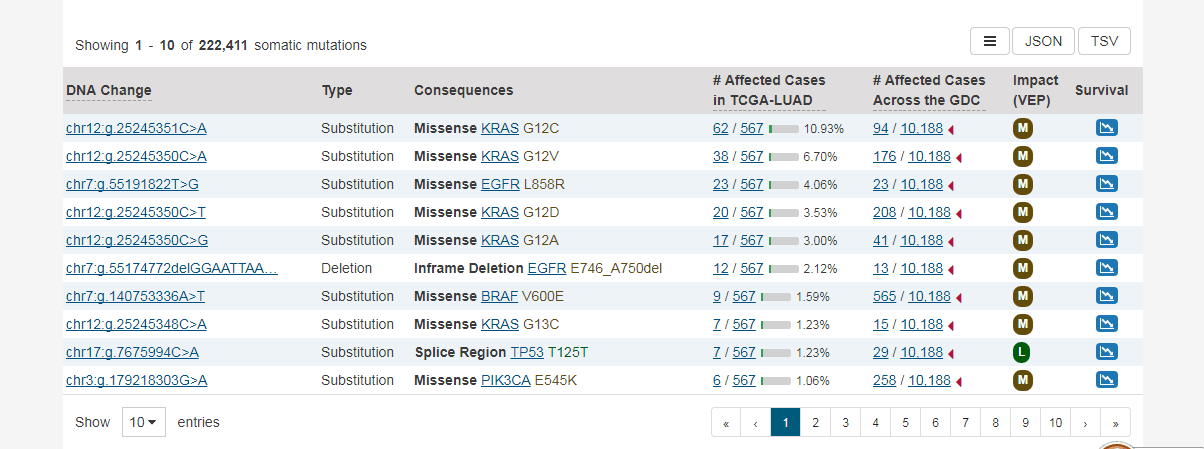Go to page 2 of results
The image size is (1204, 449).
click(815, 423)
